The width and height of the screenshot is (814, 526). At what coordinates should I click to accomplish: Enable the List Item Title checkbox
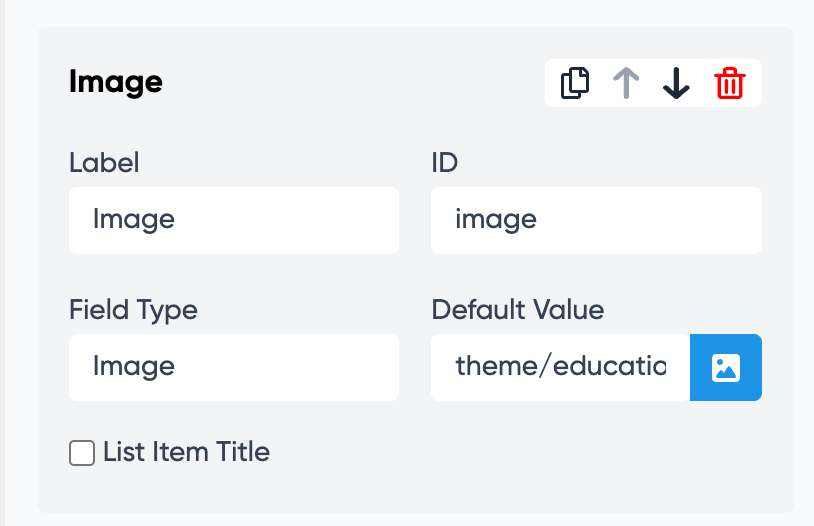[x=82, y=453]
